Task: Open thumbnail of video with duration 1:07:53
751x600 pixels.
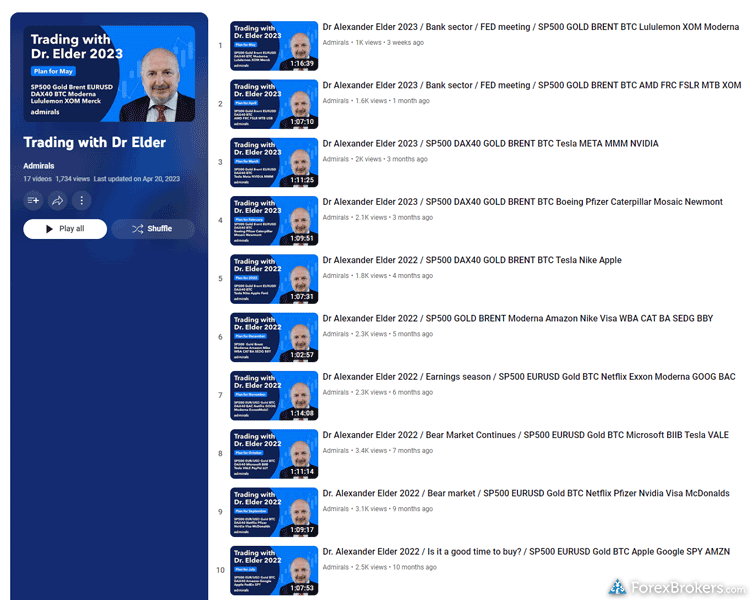Action: pos(274,571)
